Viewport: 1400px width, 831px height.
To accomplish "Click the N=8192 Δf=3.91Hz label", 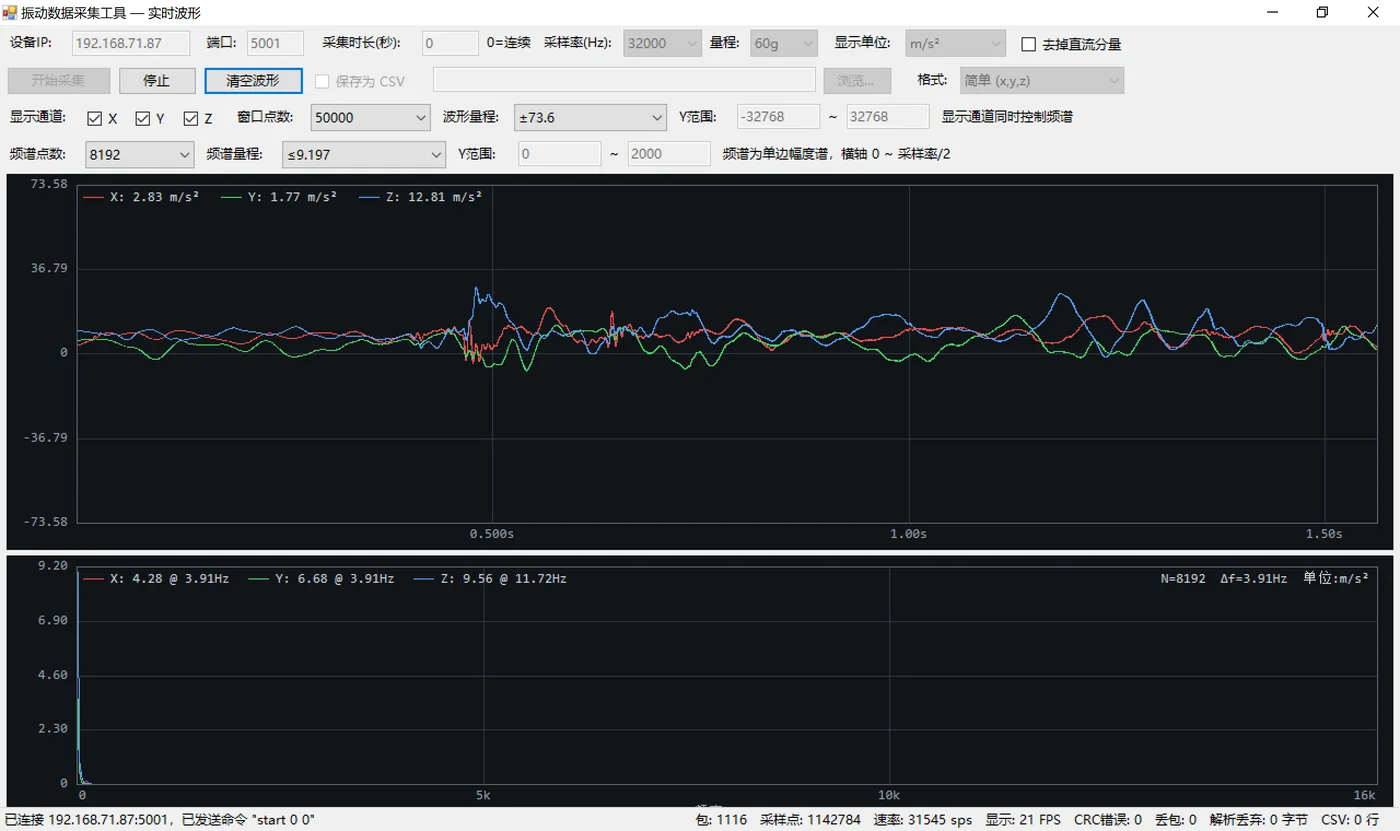I will point(1224,578).
